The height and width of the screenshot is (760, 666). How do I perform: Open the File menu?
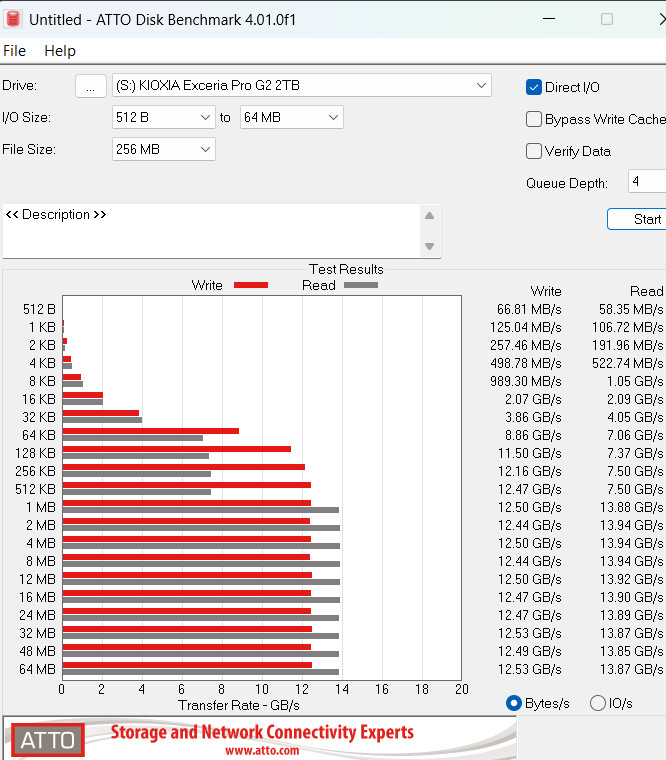[15, 51]
